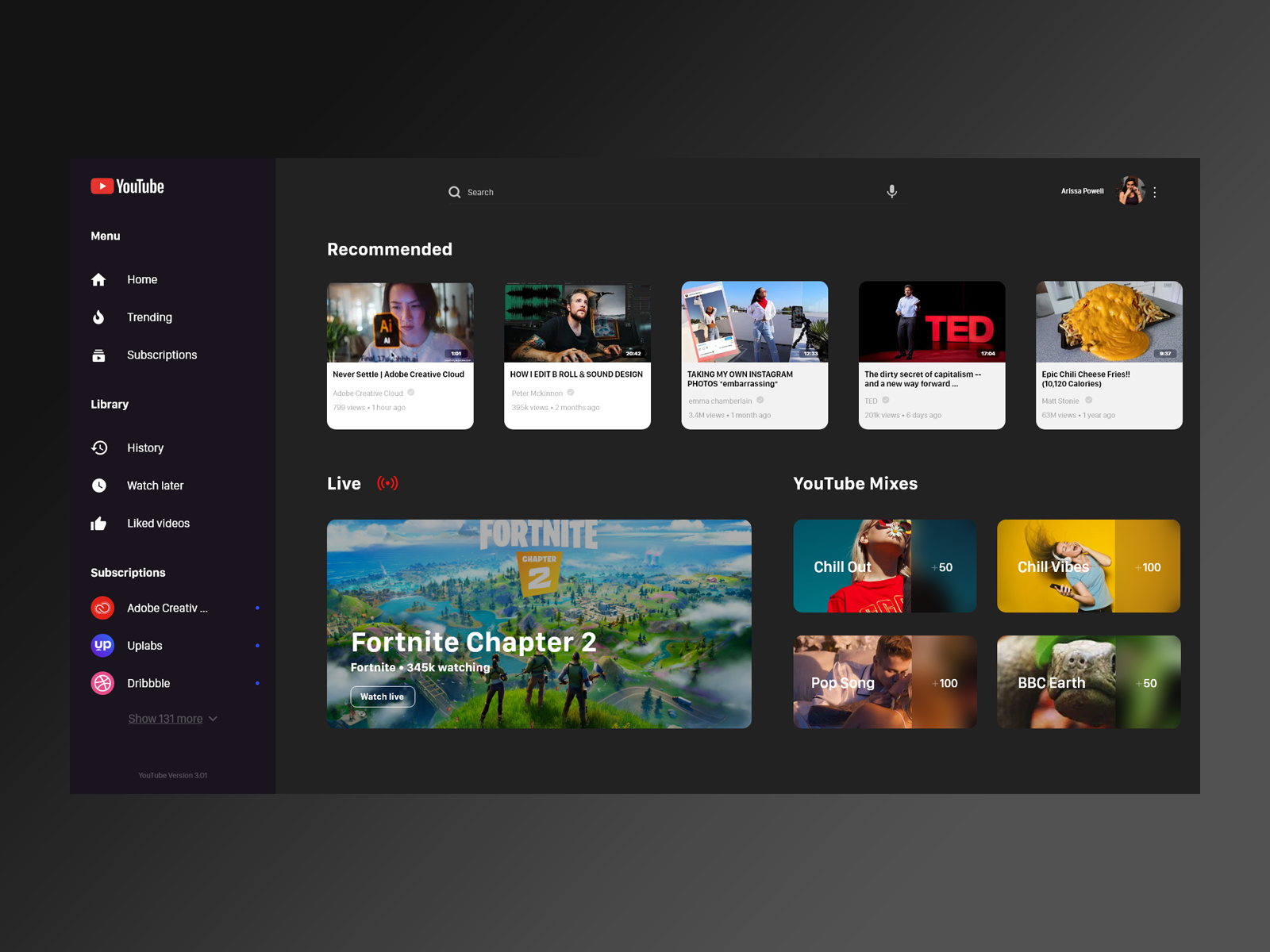Screen dimensions: 1270x952
Task: Open the Instagram photos video thumbnail
Action: [x=755, y=322]
